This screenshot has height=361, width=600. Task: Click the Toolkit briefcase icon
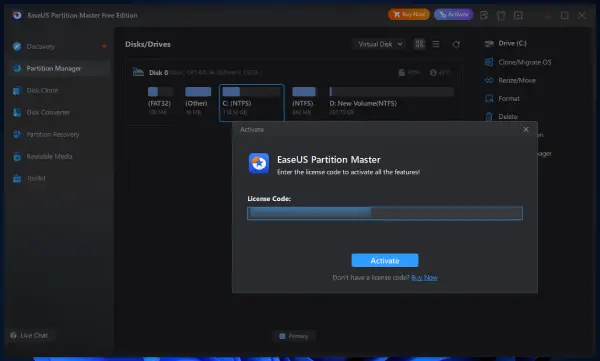(17, 178)
